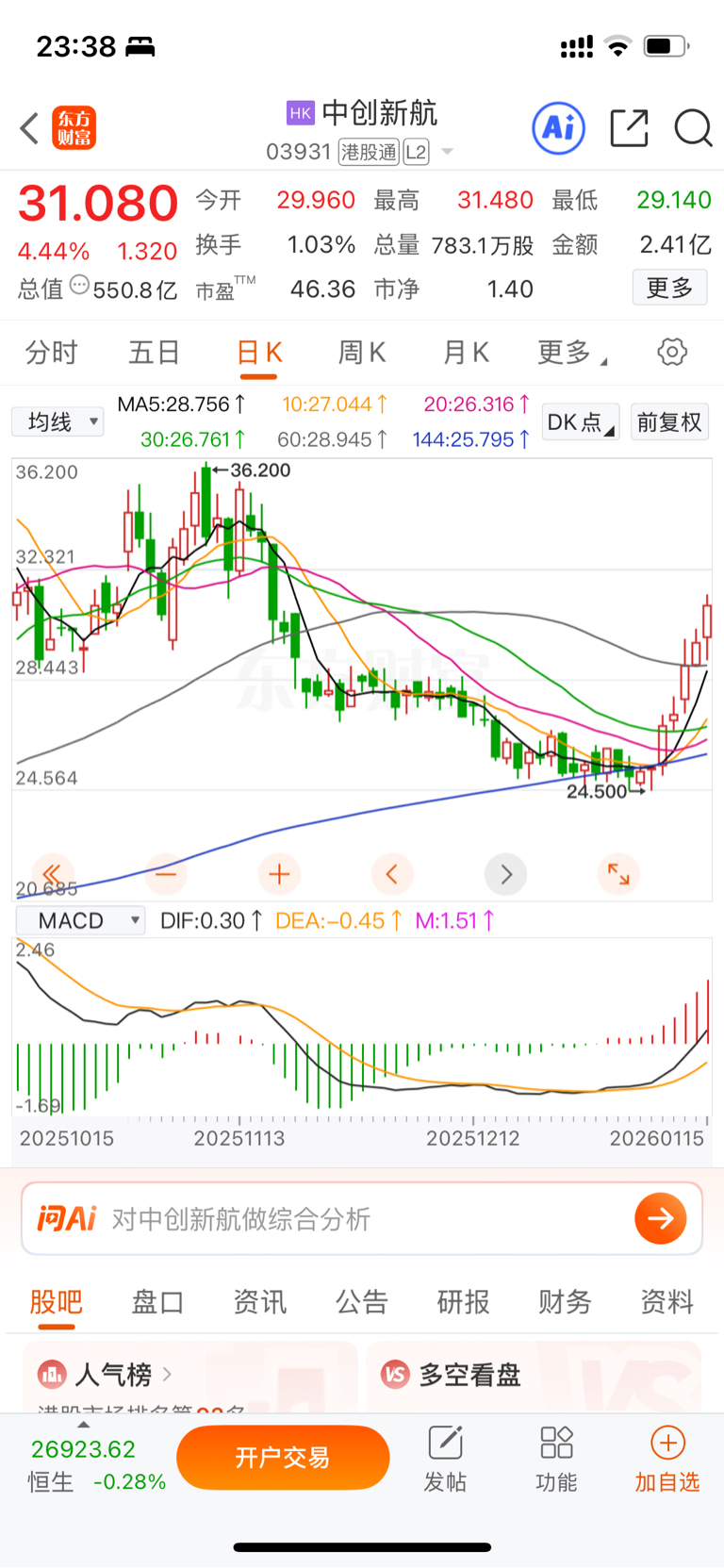This screenshot has width=724, height=1568.
Task: Switch to 月K chart tab
Action: point(466,353)
